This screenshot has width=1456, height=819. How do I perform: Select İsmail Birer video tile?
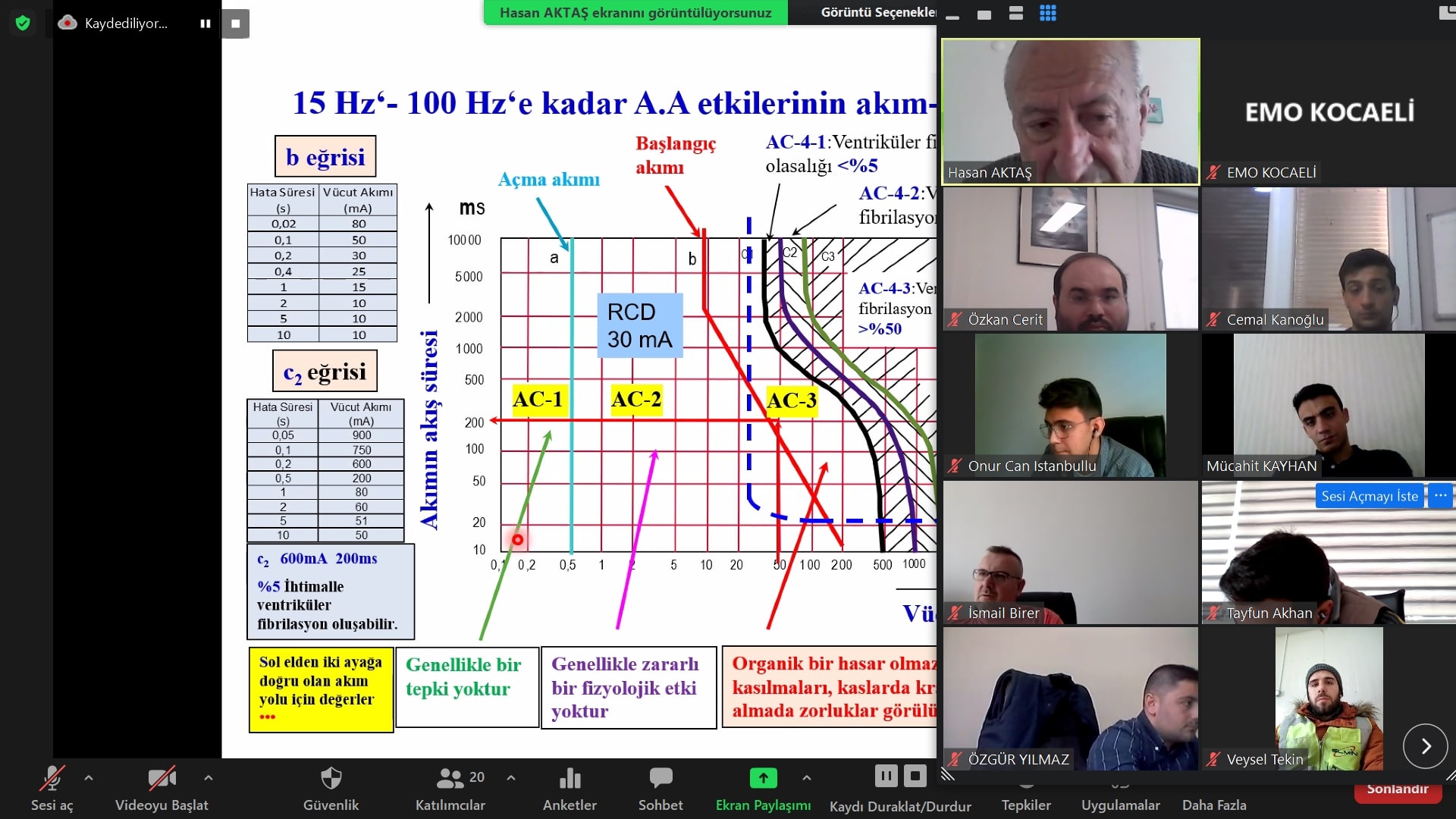[1071, 552]
